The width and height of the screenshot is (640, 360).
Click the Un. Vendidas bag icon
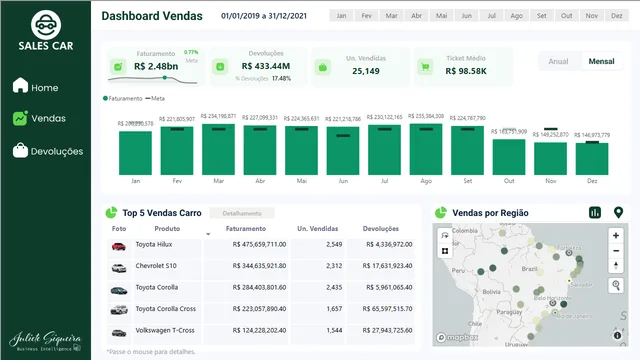322,67
